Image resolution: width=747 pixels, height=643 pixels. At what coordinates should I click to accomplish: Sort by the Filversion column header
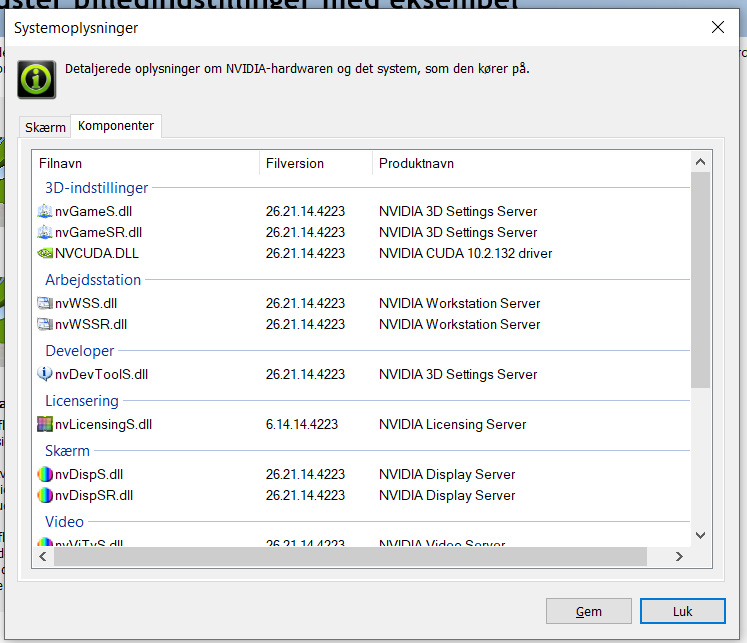(316, 163)
